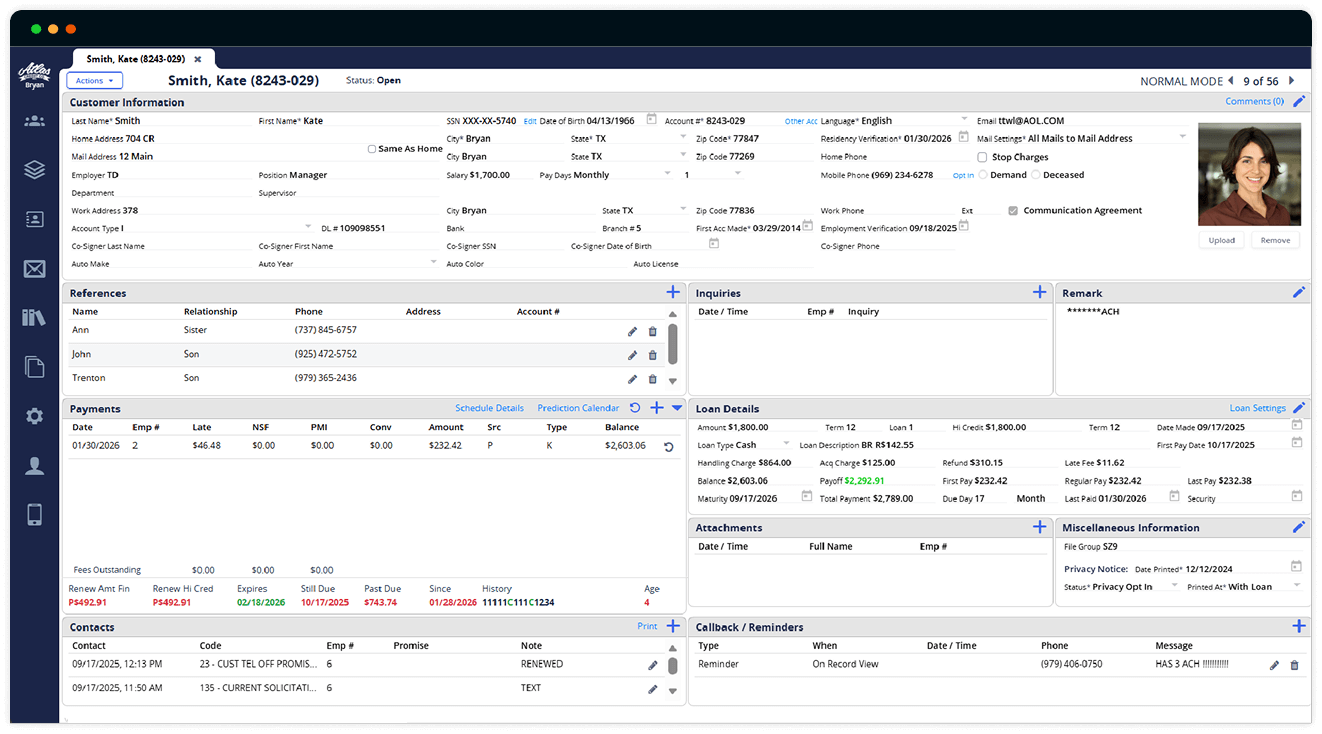Edit the Remark panel with pencil icon
1322x734 pixels.
pyautogui.click(x=1298, y=292)
